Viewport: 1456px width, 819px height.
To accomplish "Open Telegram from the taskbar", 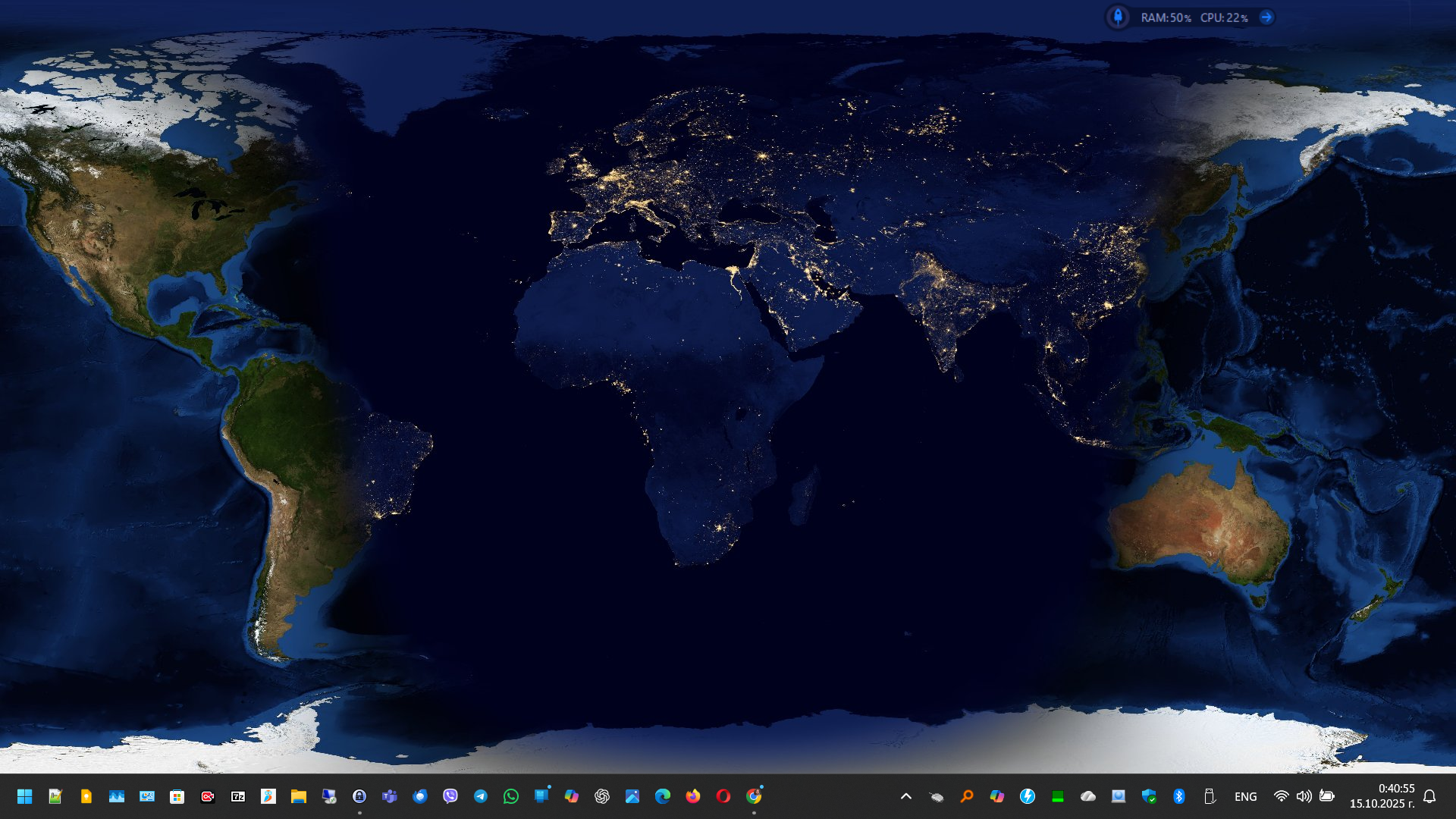I will (481, 796).
